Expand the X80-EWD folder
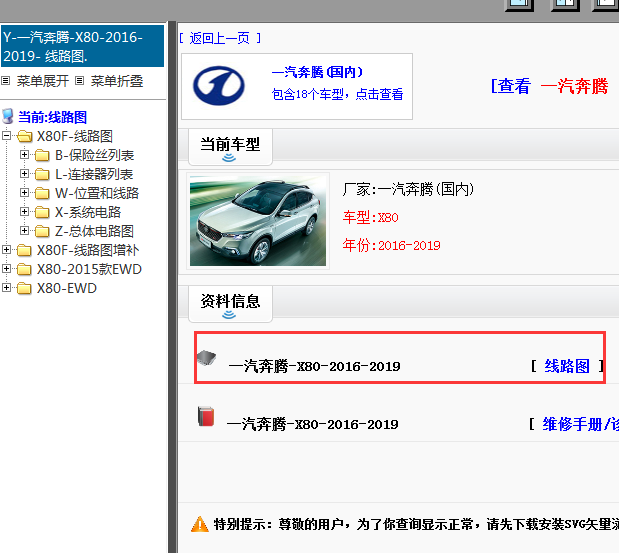The height and width of the screenshot is (553, 619). 6,287
